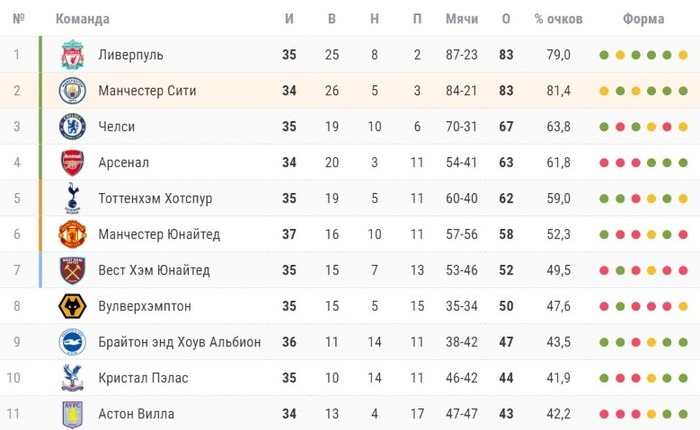Sort table by Команда column header
Screen dimensions: 700x430
pyautogui.click(x=83, y=19)
